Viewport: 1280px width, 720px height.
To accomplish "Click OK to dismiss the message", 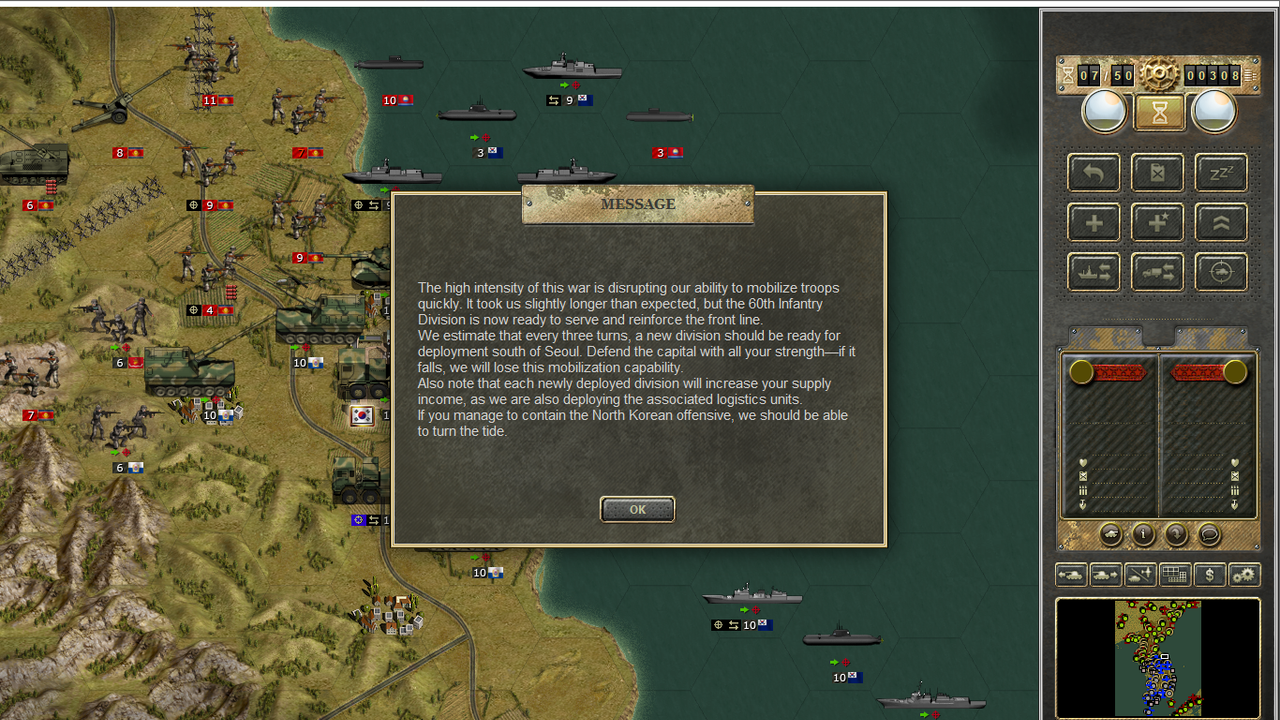I will 637,509.
